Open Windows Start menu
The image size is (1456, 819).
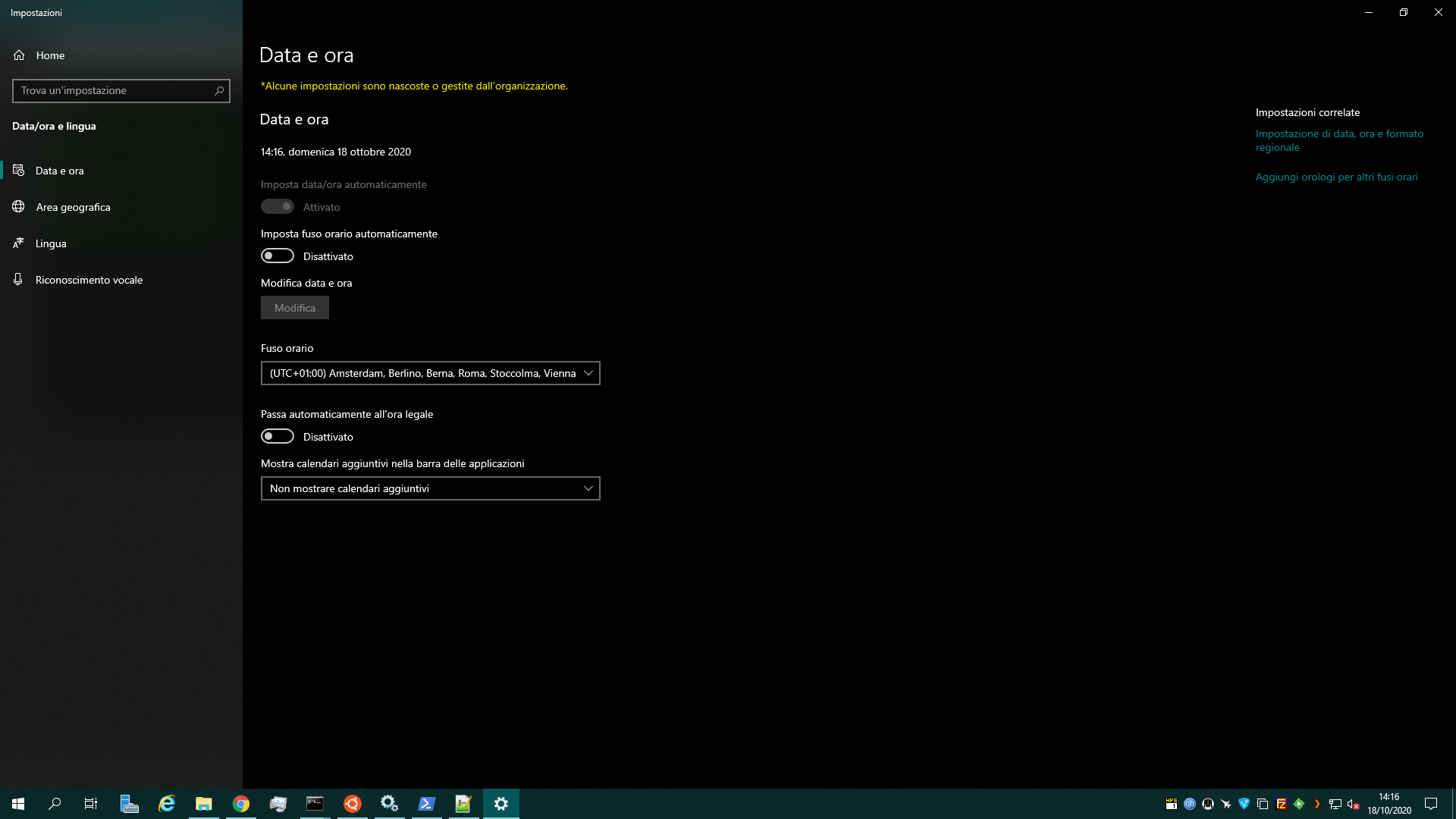point(18,804)
